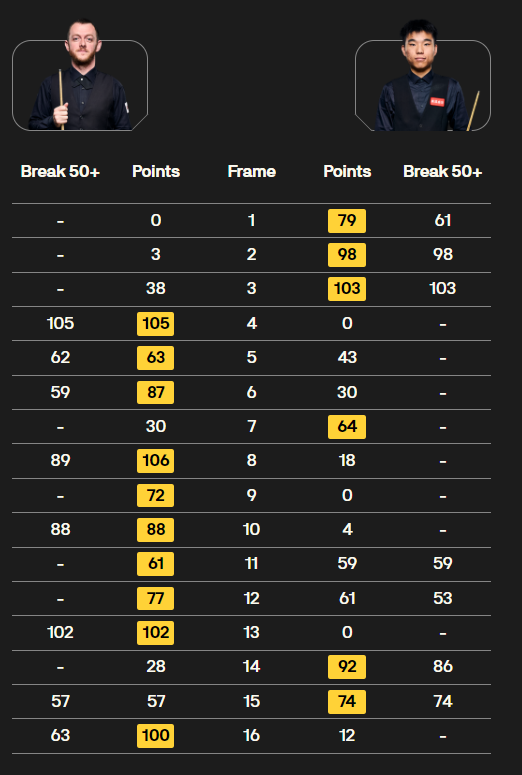Select the highlighted 72 points in frame 9
The width and height of the screenshot is (522, 775).
pos(156,495)
